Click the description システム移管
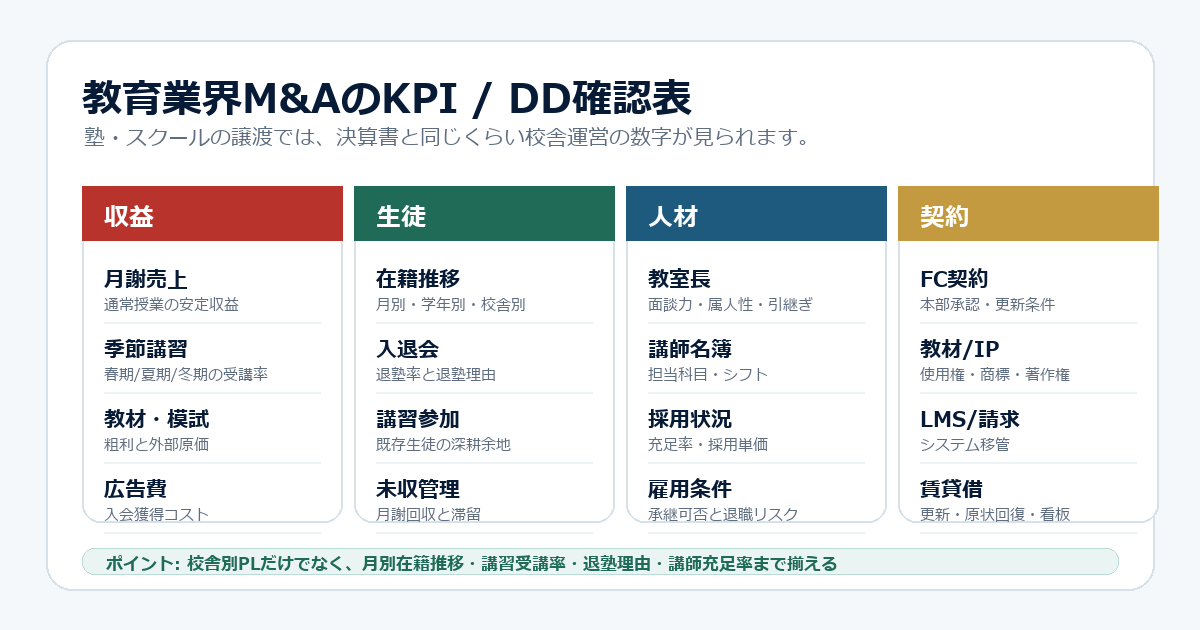Screen dimensions: 1200x630 pos(965,445)
